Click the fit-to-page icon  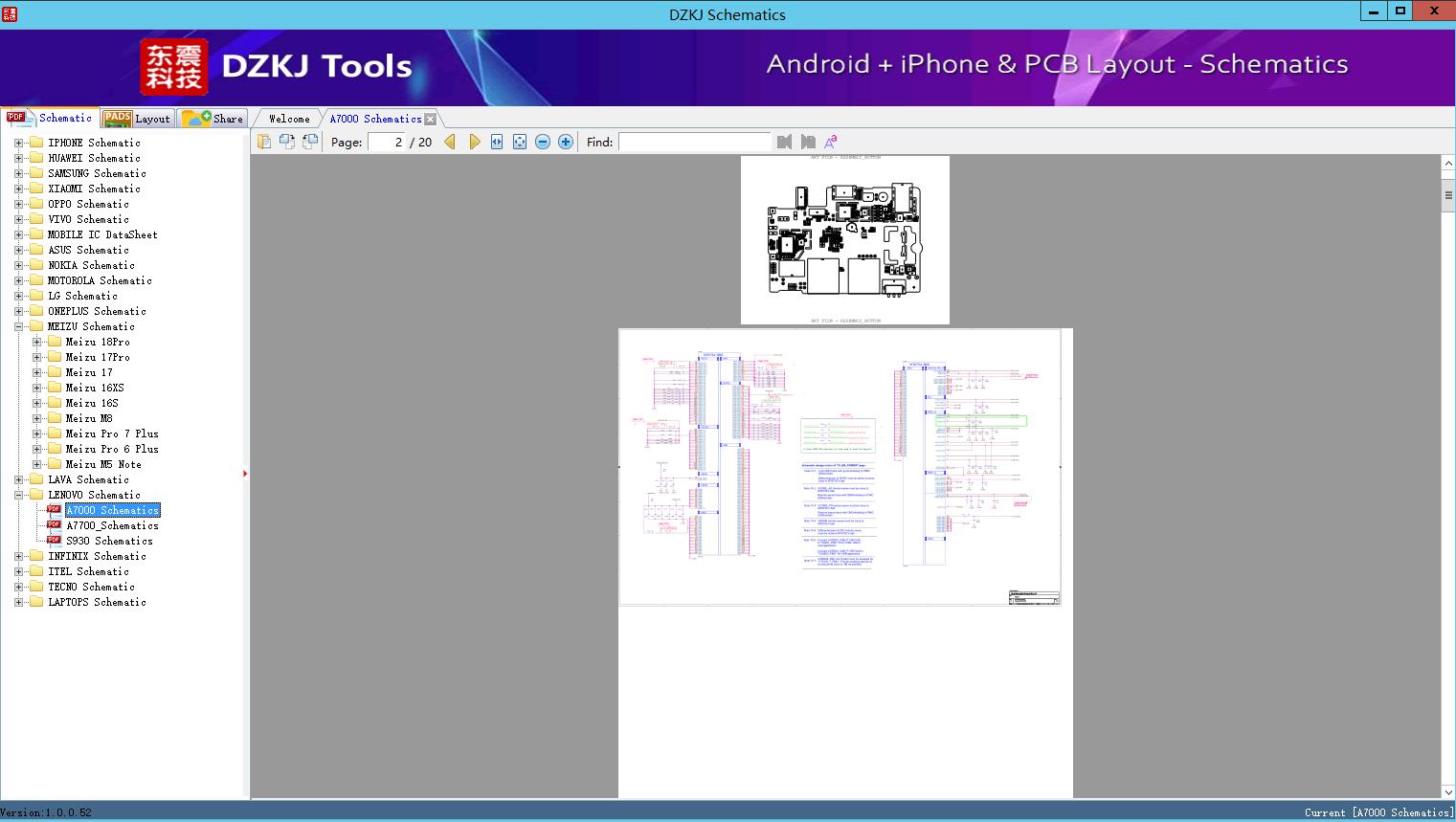tap(520, 142)
